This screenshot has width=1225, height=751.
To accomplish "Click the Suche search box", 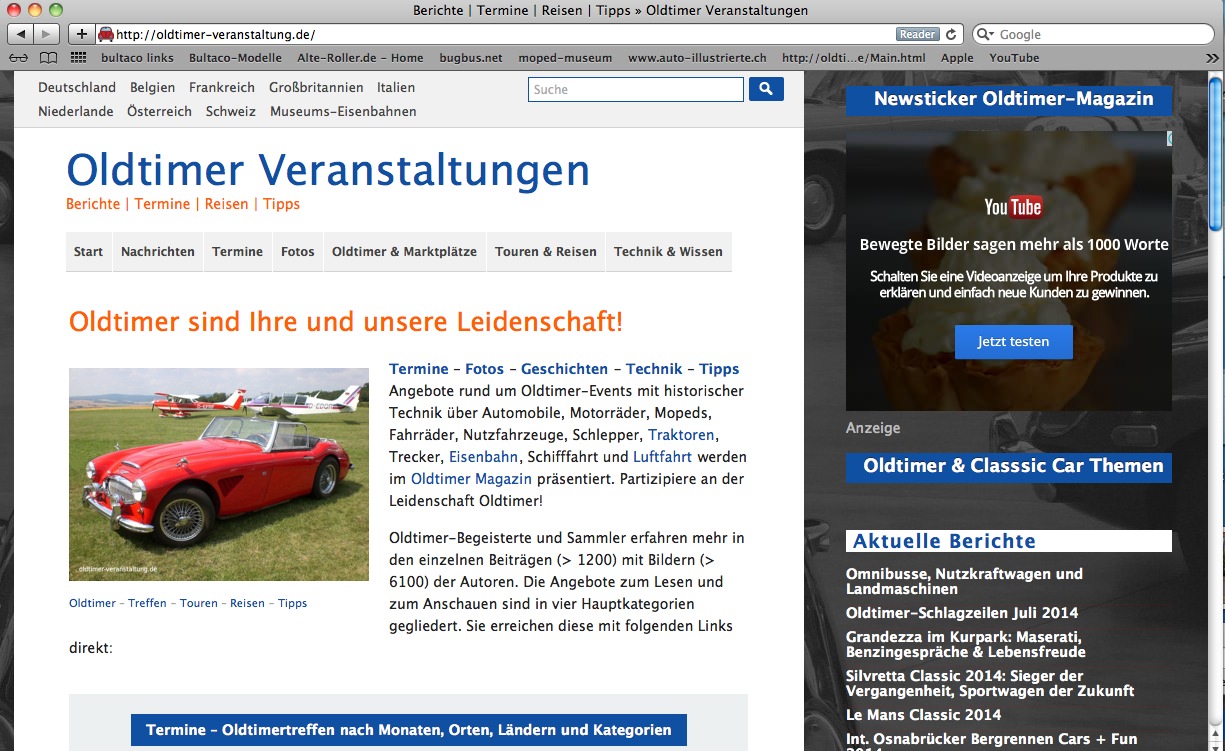I will point(636,89).
